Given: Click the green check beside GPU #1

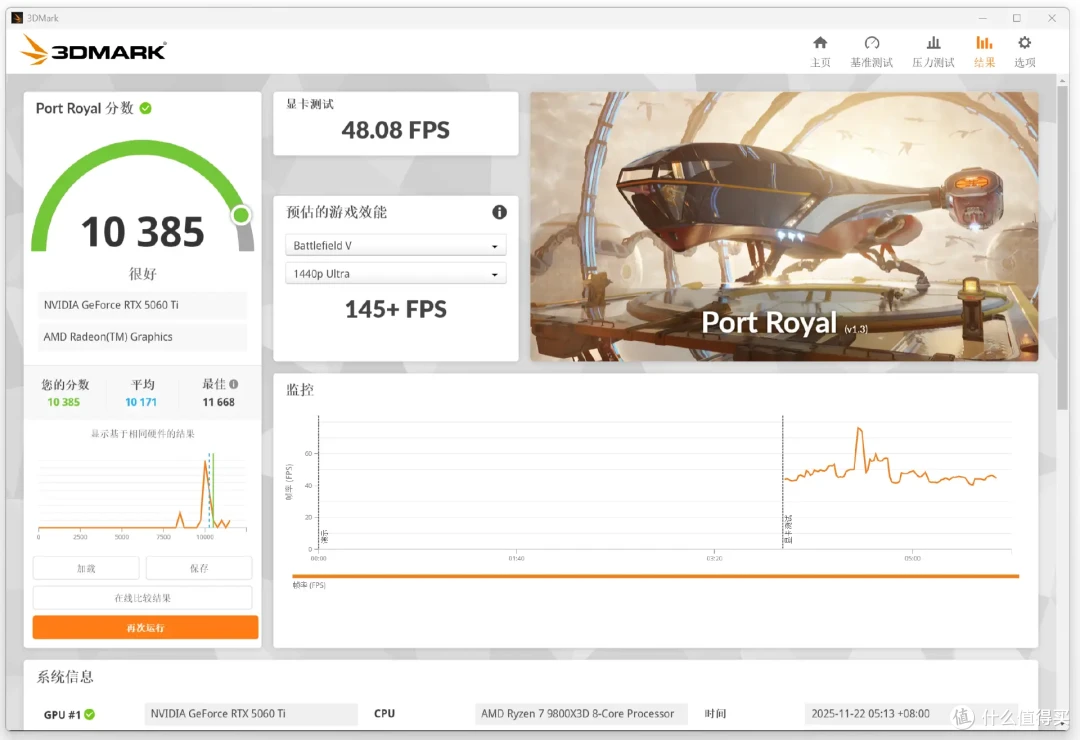Looking at the screenshot, I should [90, 715].
